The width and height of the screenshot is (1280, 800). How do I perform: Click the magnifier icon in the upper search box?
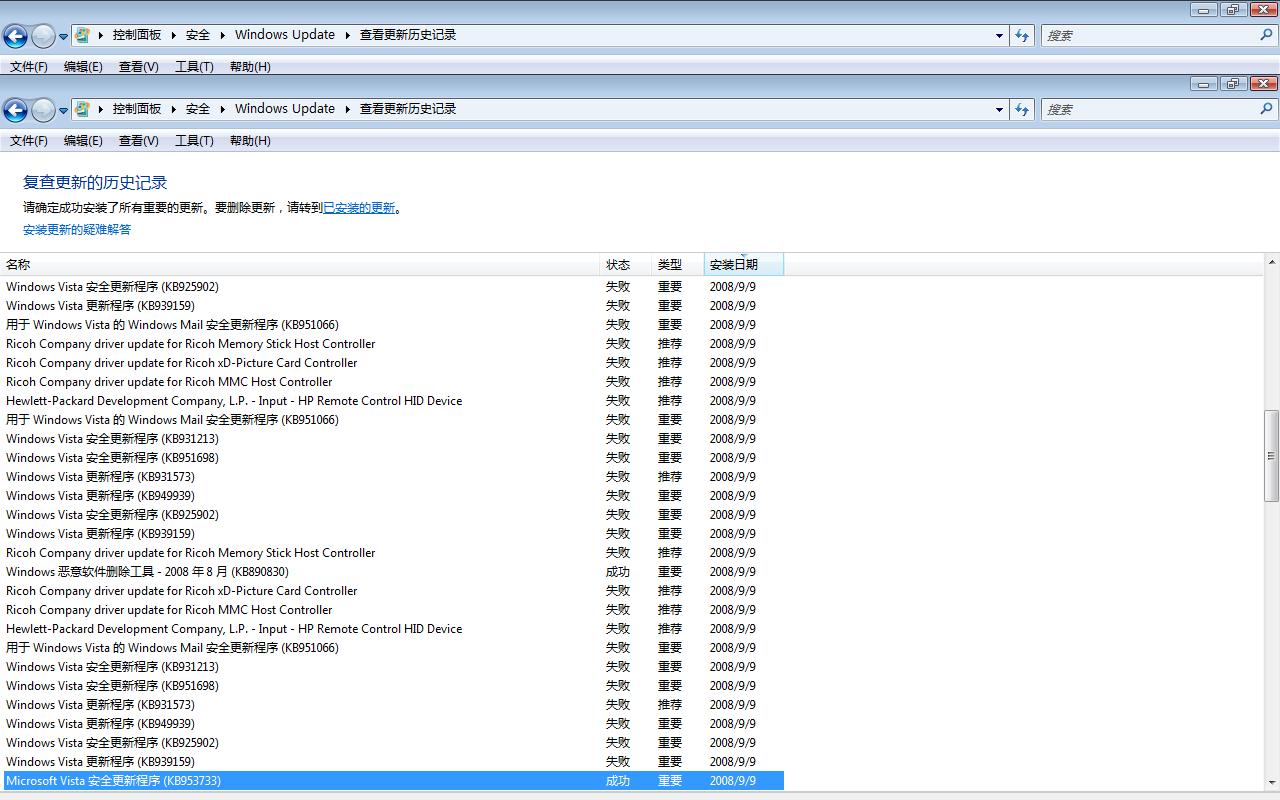[1266, 35]
